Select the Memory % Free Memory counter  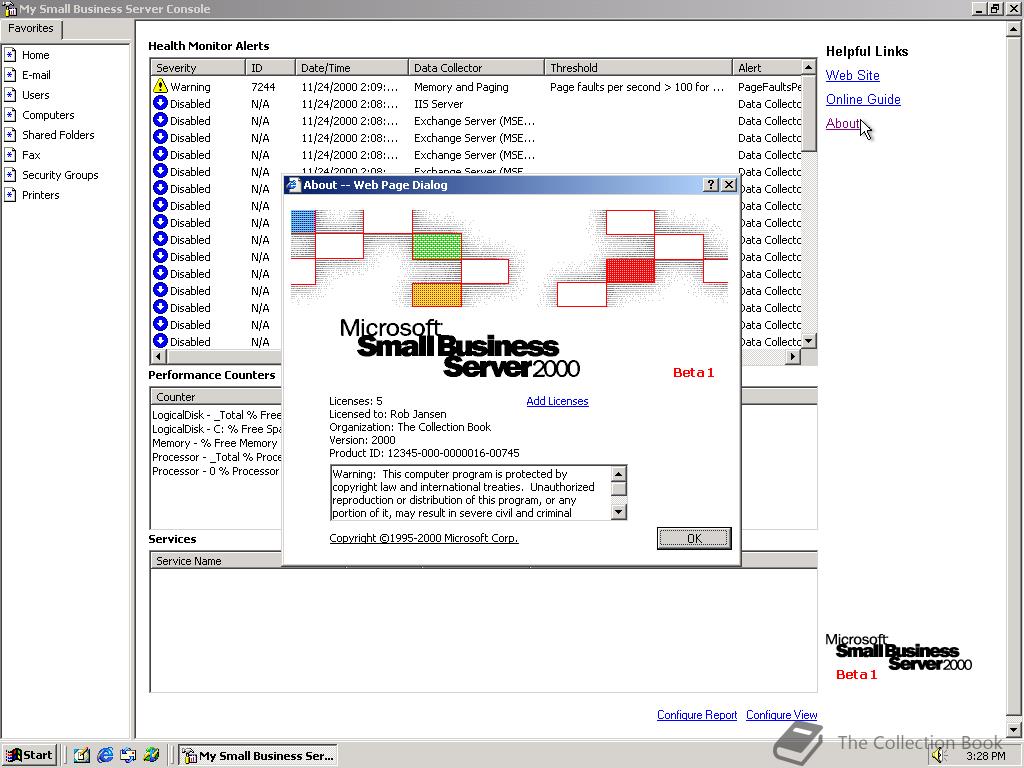[x=215, y=443]
